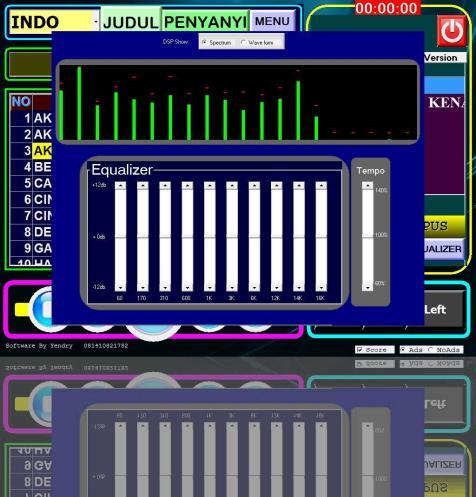The width and height of the screenshot is (476, 497).
Task: Select song row number 8
Action: click(32, 232)
